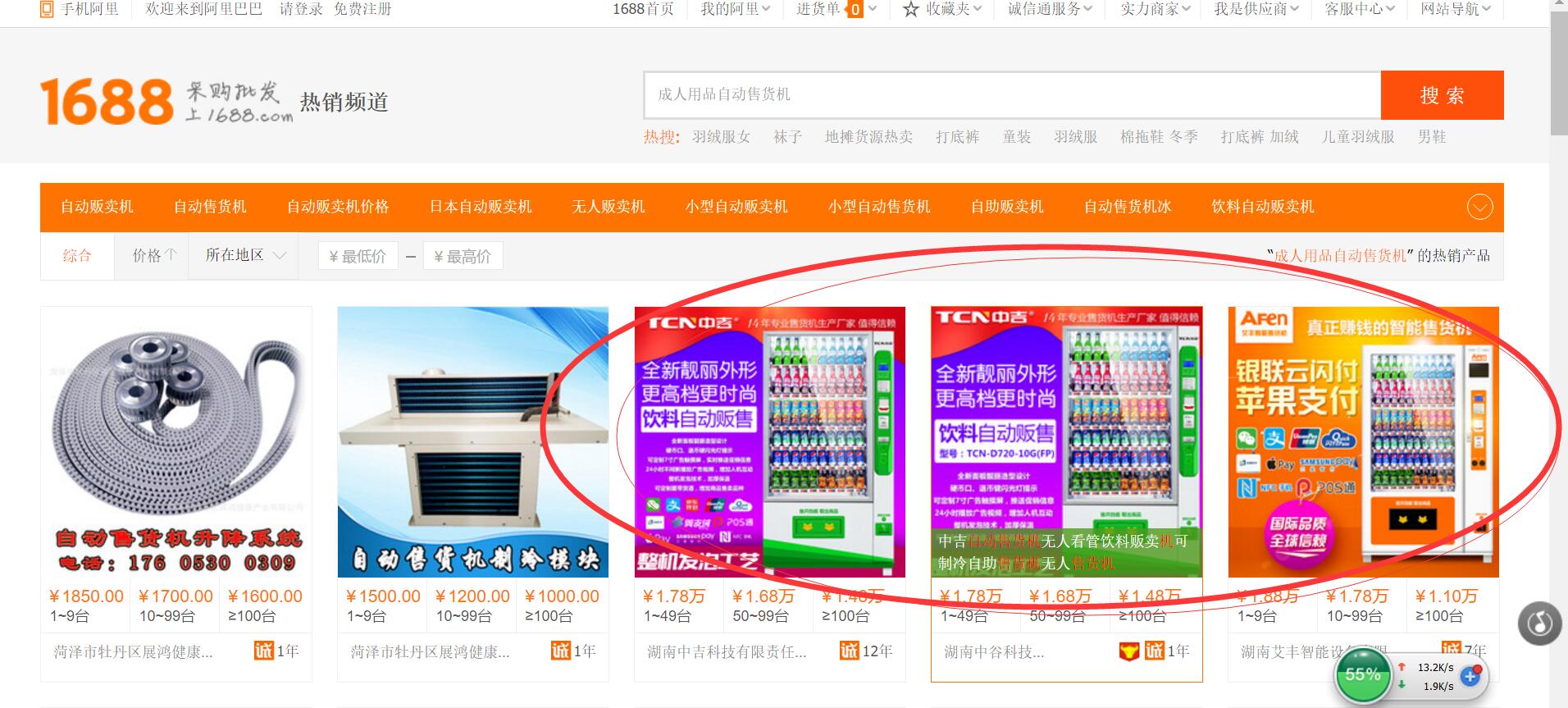
Task: Open the TCN 整机发泡工艺 vending machine image
Action: [x=770, y=442]
